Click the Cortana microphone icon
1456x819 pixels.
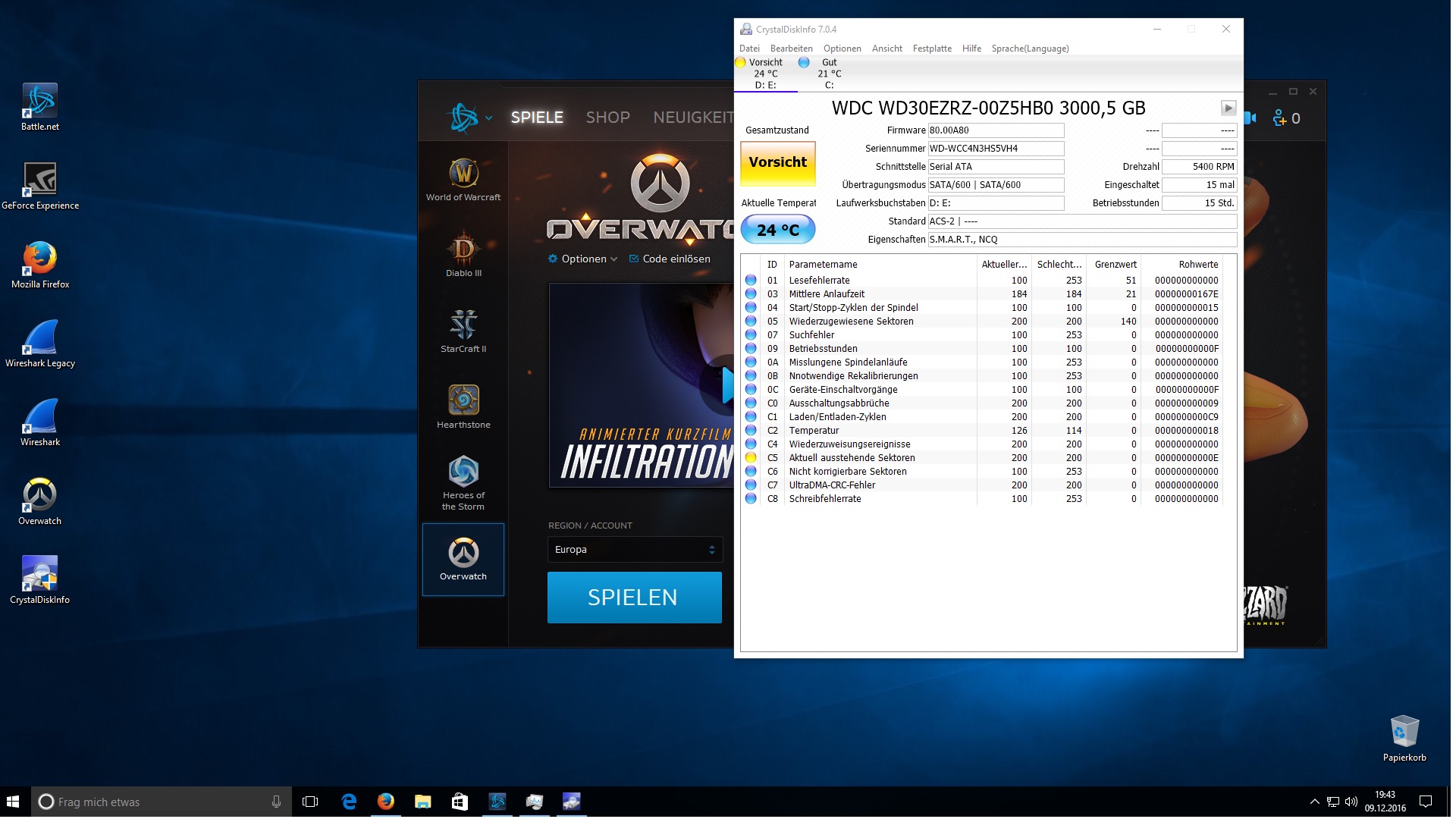(x=276, y=802)
